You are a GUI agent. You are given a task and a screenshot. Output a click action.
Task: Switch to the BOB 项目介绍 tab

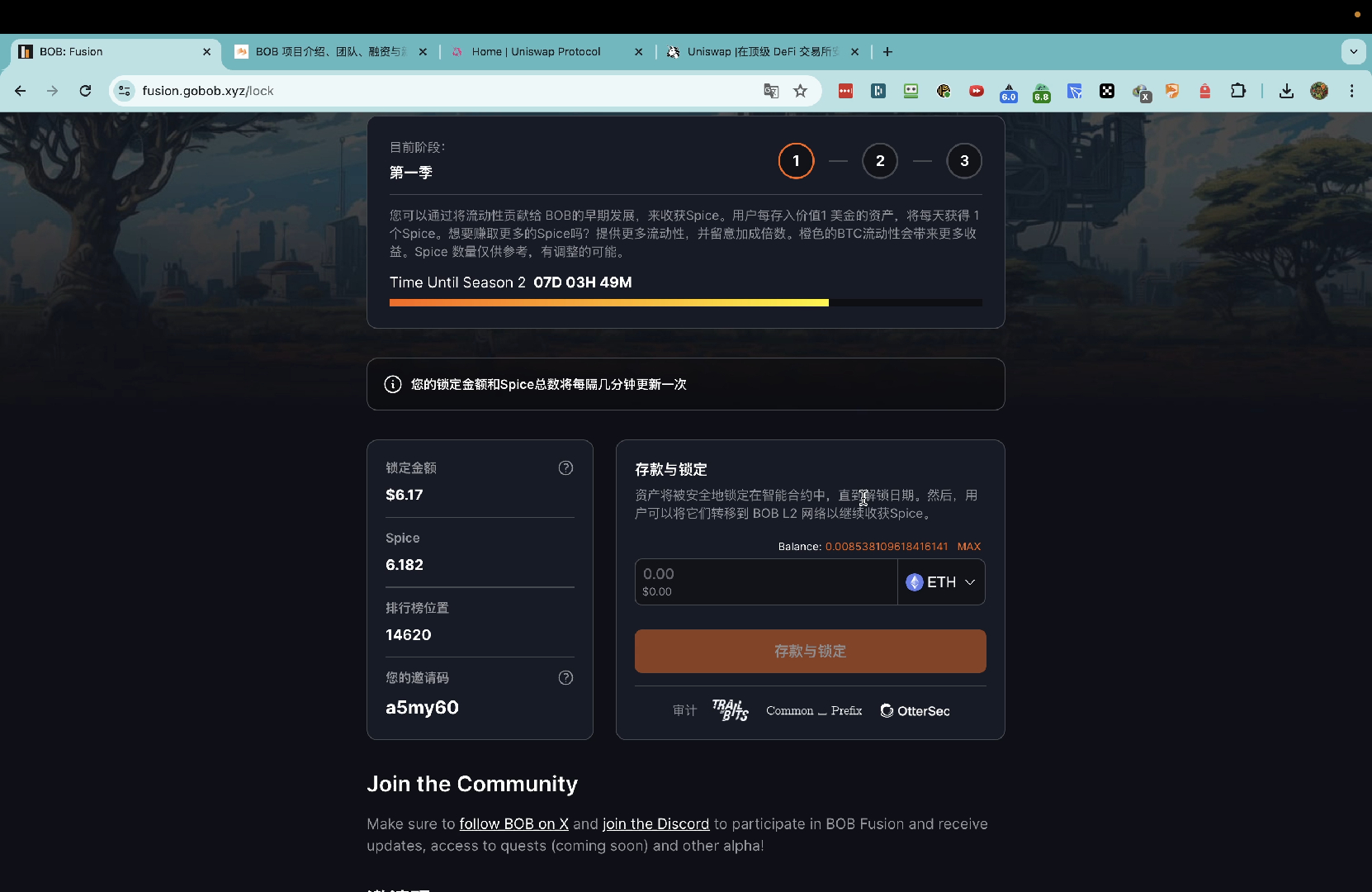click(330, 51)
